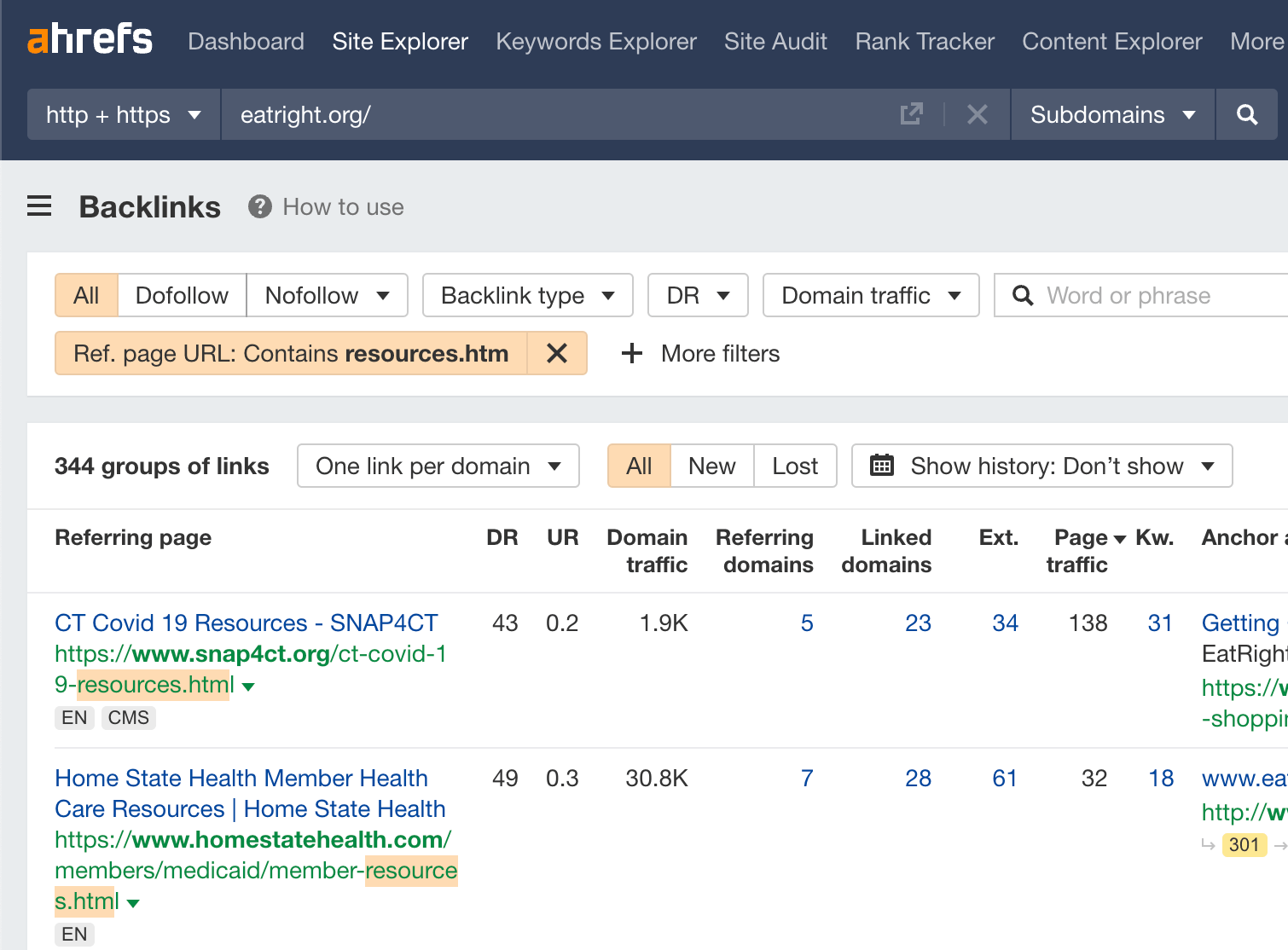Open the hamburger navigation menu beside Backlinks
1288x950 pixels.
click(x=38, y=206)
